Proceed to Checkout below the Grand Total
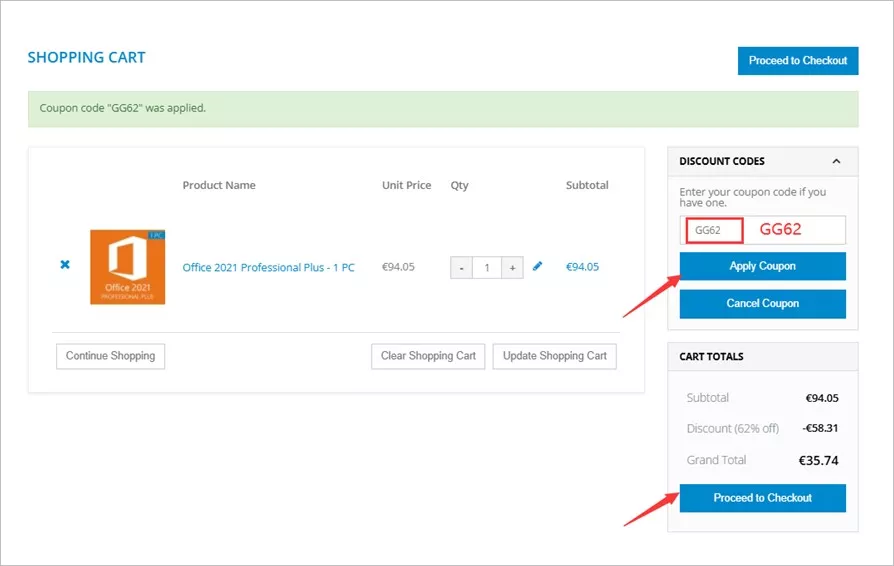This screenshot has height=566, width=894. click(x=762, y=498)
